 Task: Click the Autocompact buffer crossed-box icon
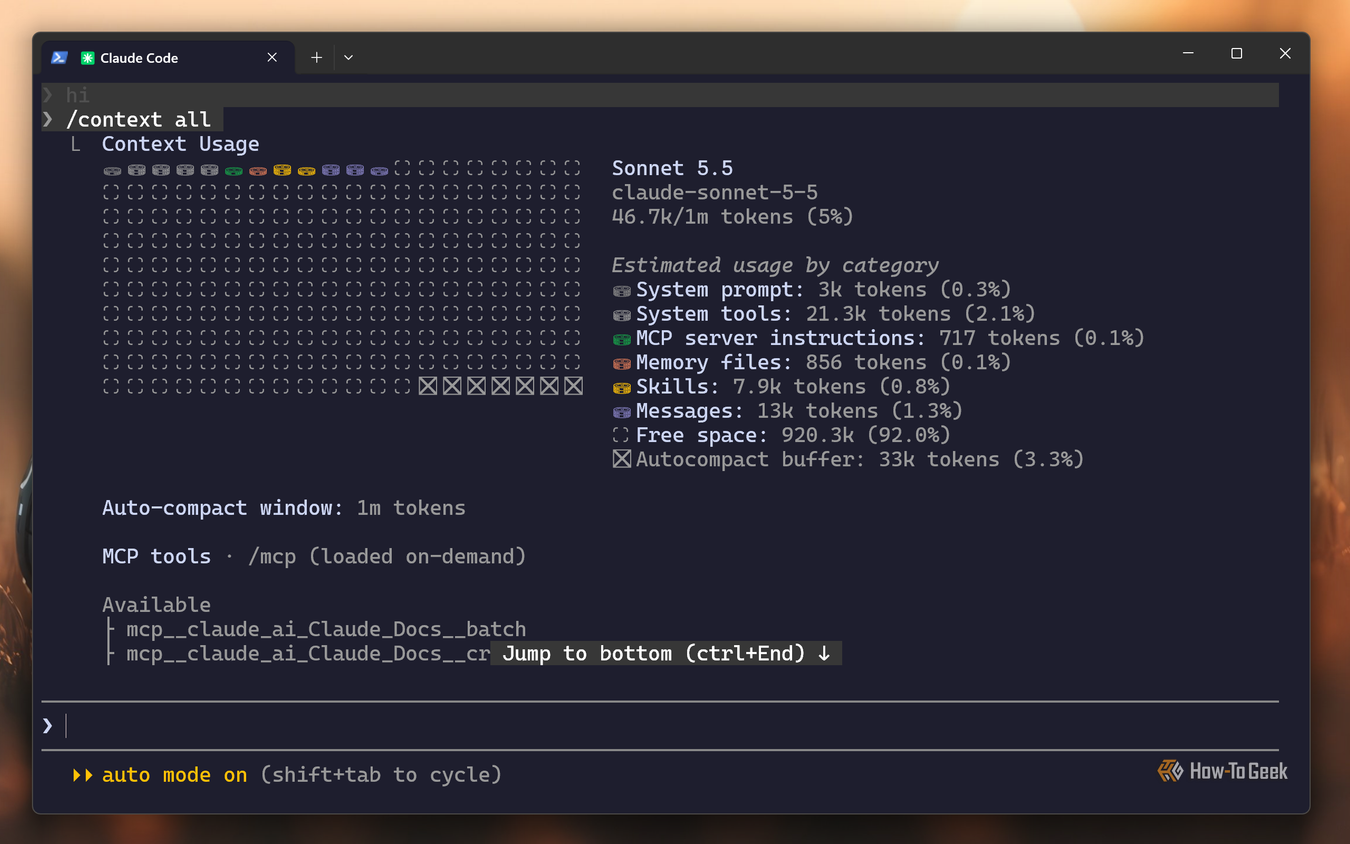621,459
